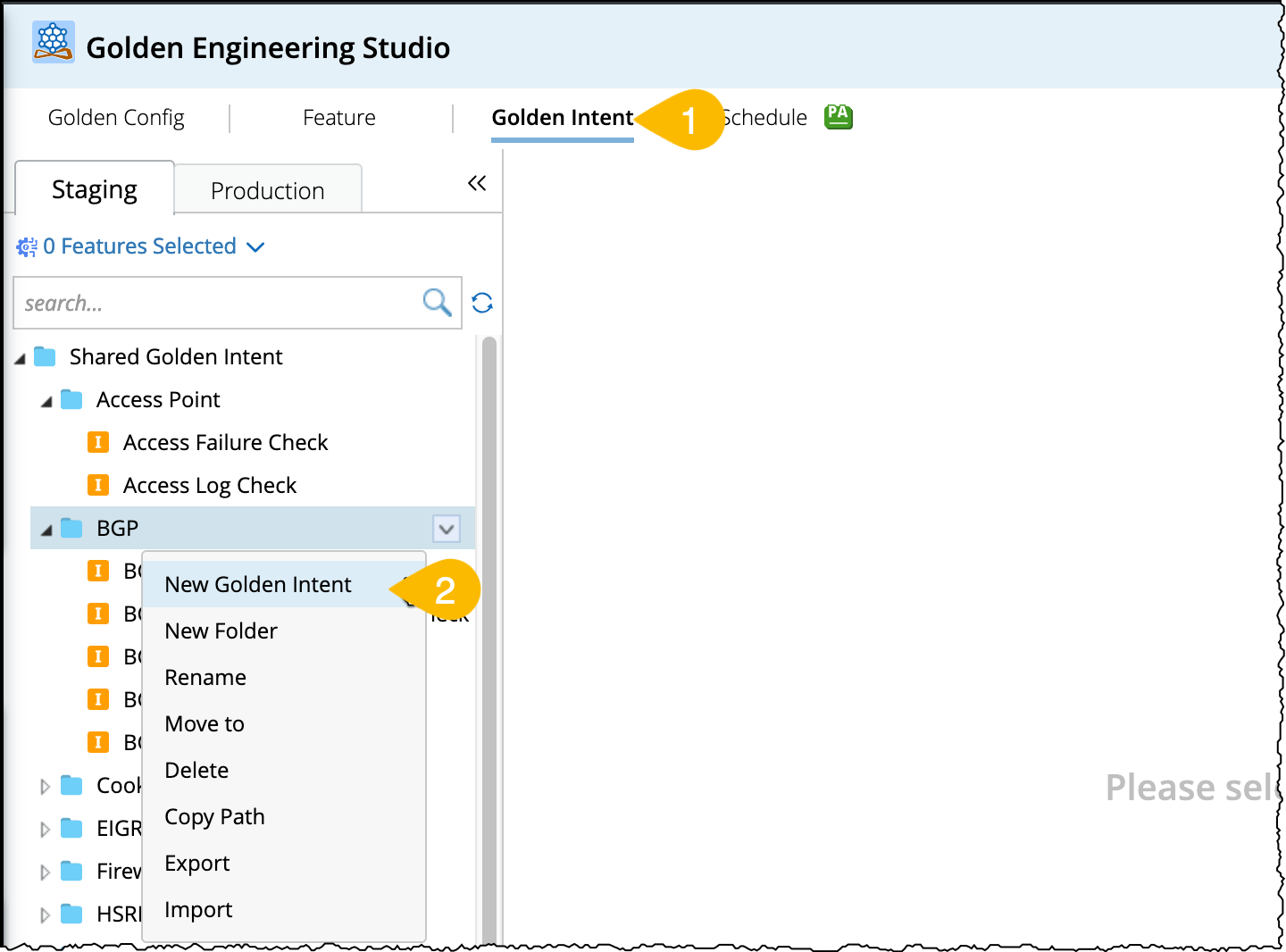Screen dimensions: 1286x952
Task: Expand the EIGRP folder triangle
Action: (x=45, y=830)
